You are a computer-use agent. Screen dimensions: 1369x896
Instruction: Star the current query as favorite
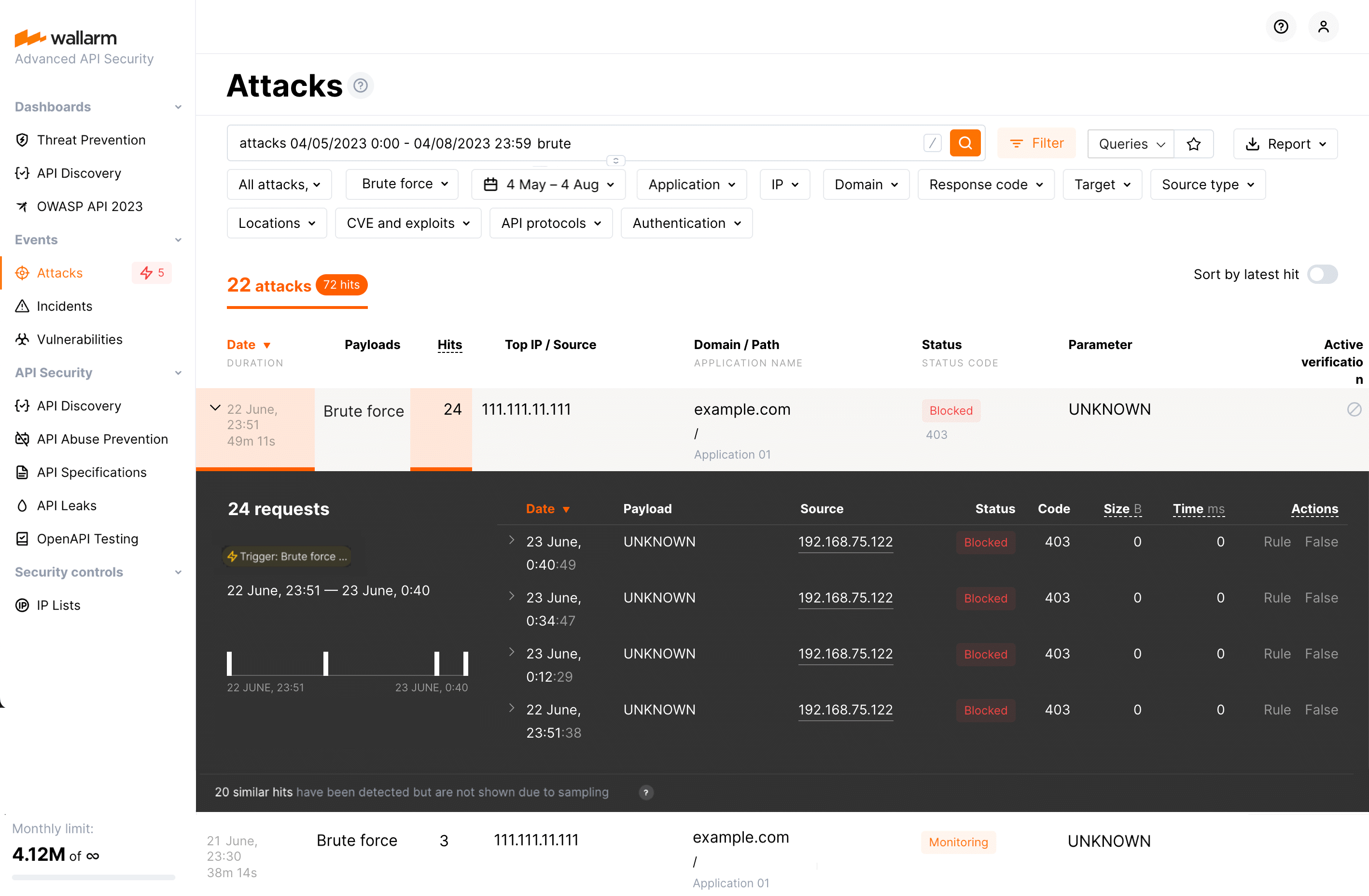[1194, 144]
